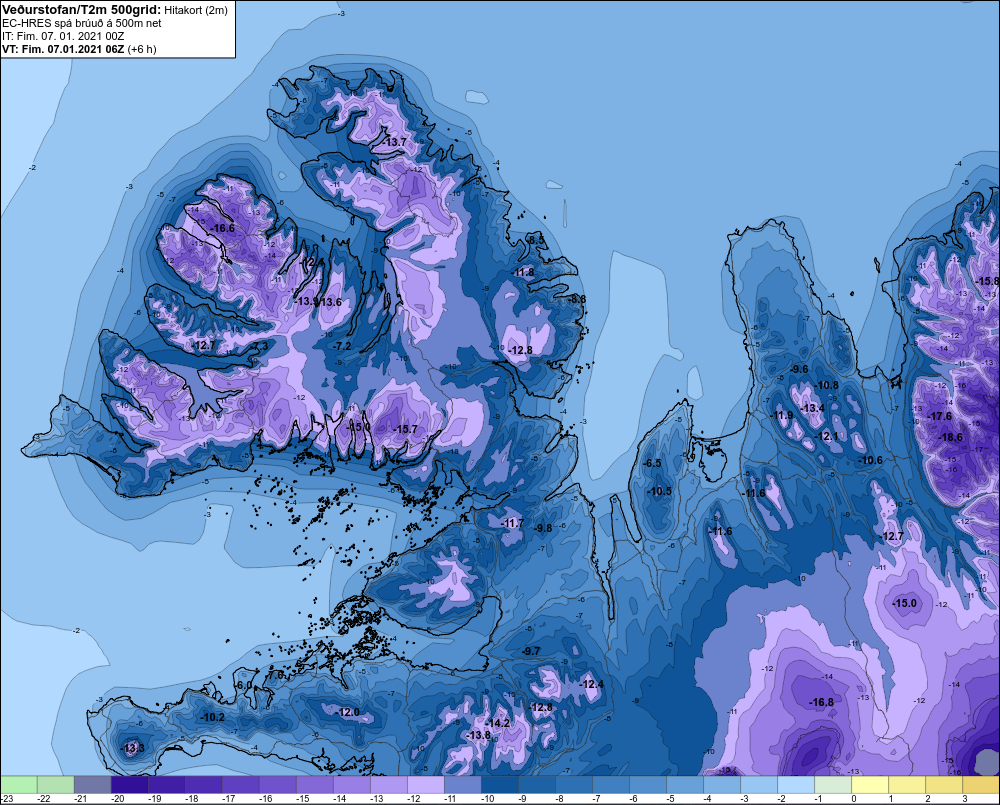Click the -13.7 temperature label
The height and width of the screenshot is (805, 1000).
coord(394,142)
